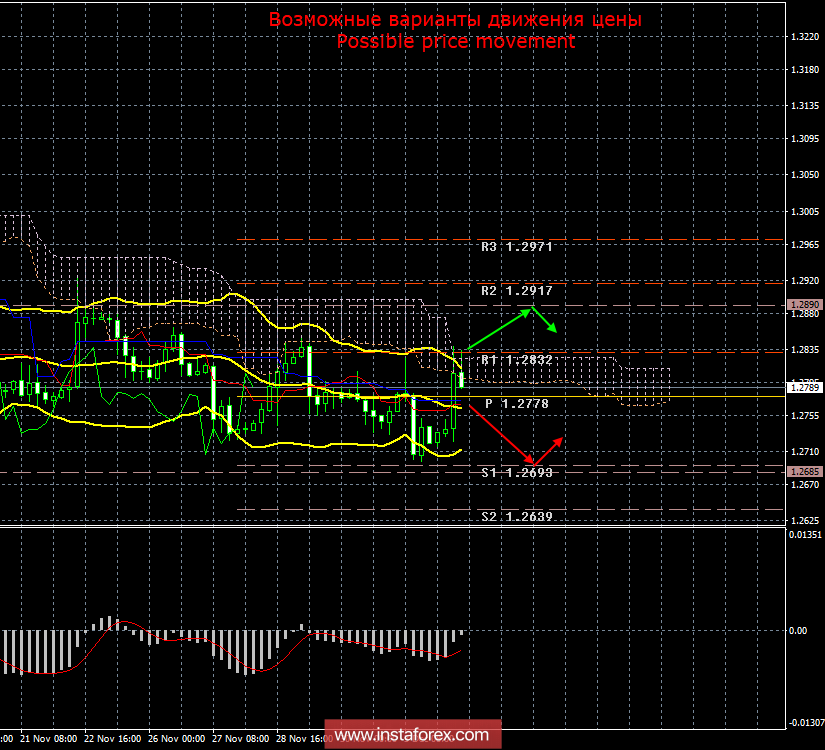Click the 0.01351 indicator scale value
825x750 pixels.
[x=805, y=535]
